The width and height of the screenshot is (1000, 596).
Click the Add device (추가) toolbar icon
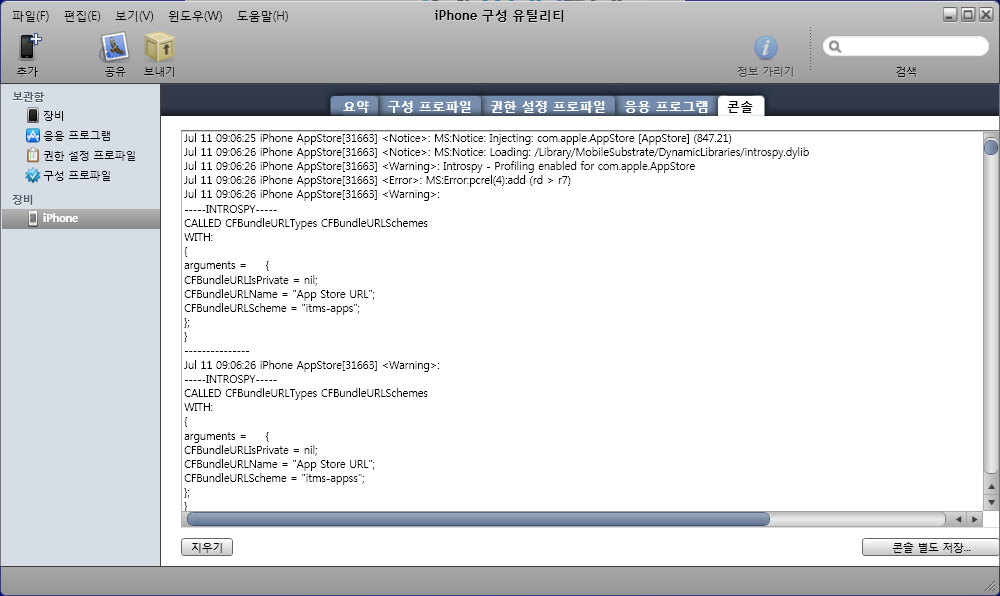coord(28,47)
